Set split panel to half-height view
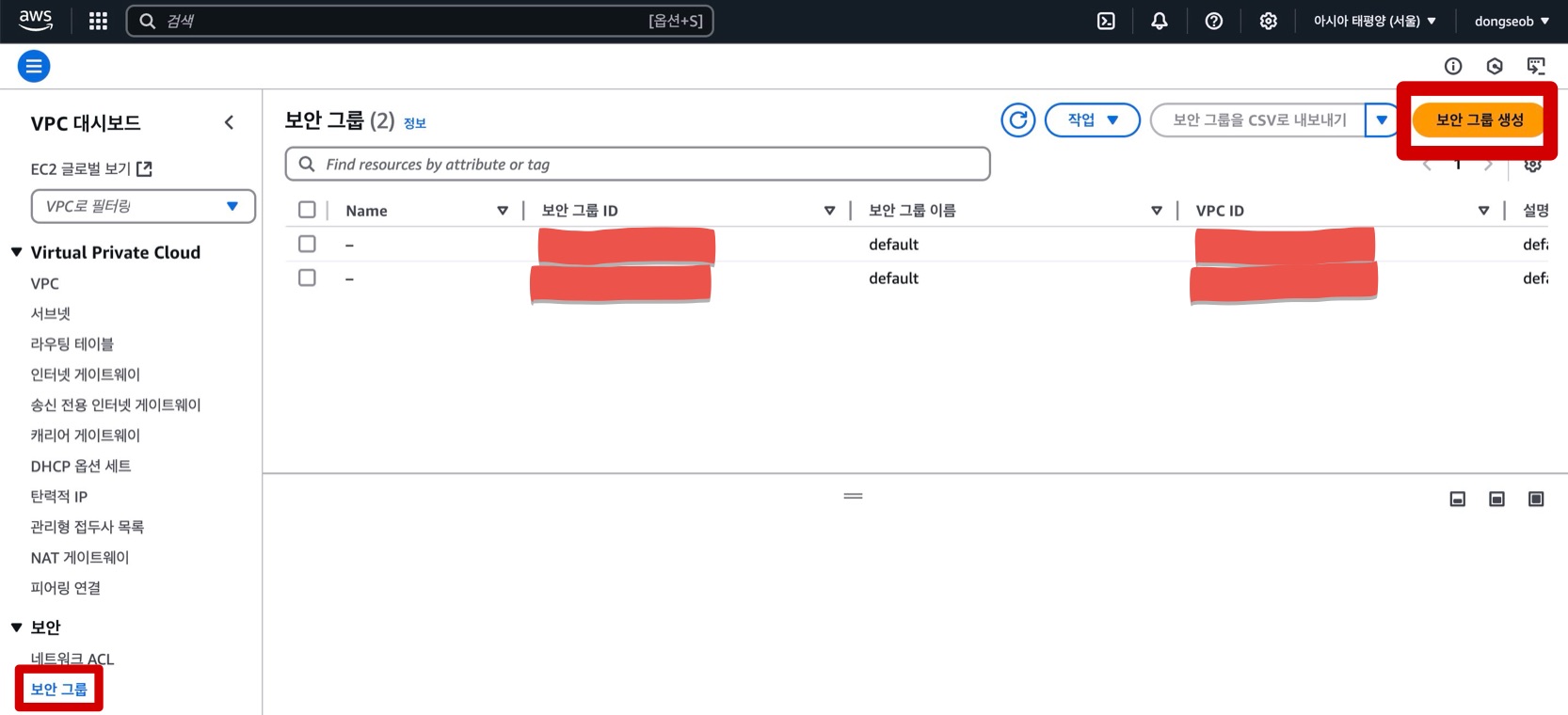1568x715 pixels. [1497, 499]
